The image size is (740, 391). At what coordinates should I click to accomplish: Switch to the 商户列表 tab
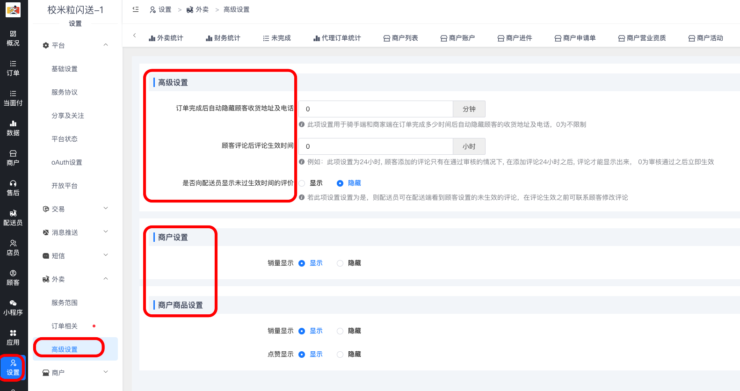coord(401,38)
